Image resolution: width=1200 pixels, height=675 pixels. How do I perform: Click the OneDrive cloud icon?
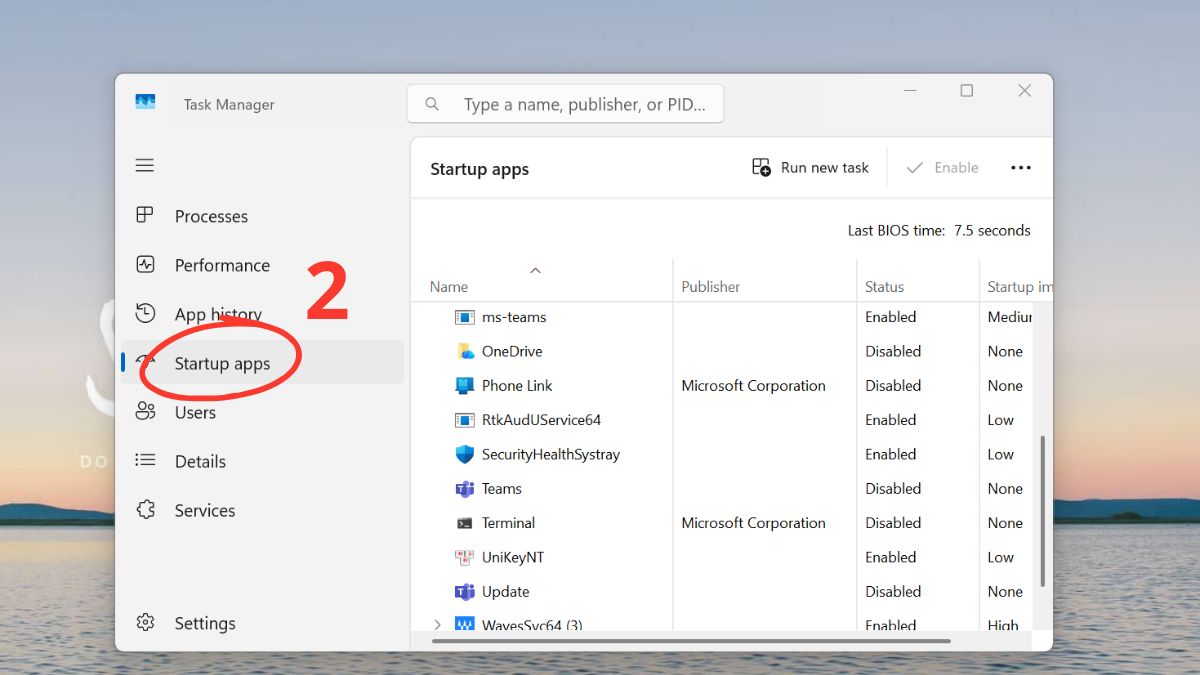(x=465, y=351)
